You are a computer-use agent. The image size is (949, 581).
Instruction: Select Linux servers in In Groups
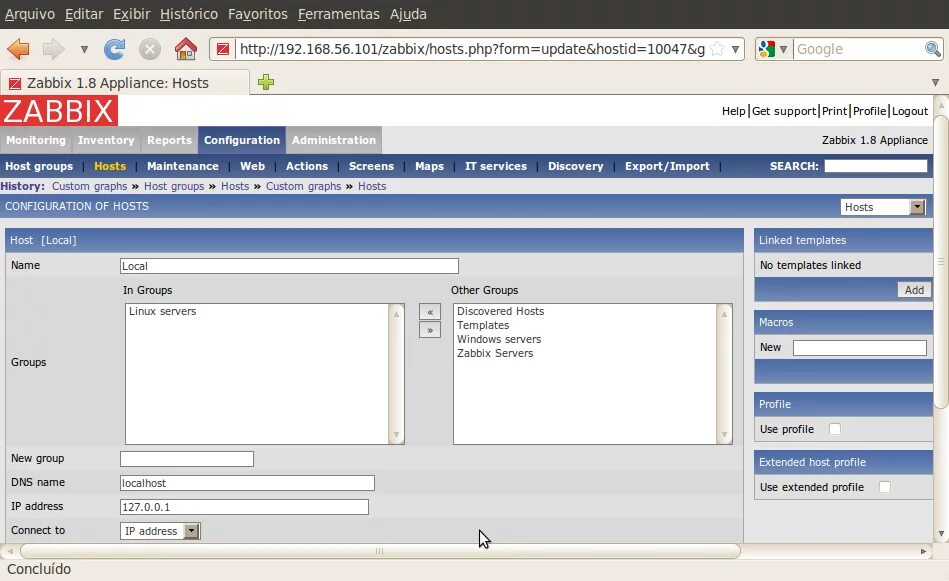[162, 311]
